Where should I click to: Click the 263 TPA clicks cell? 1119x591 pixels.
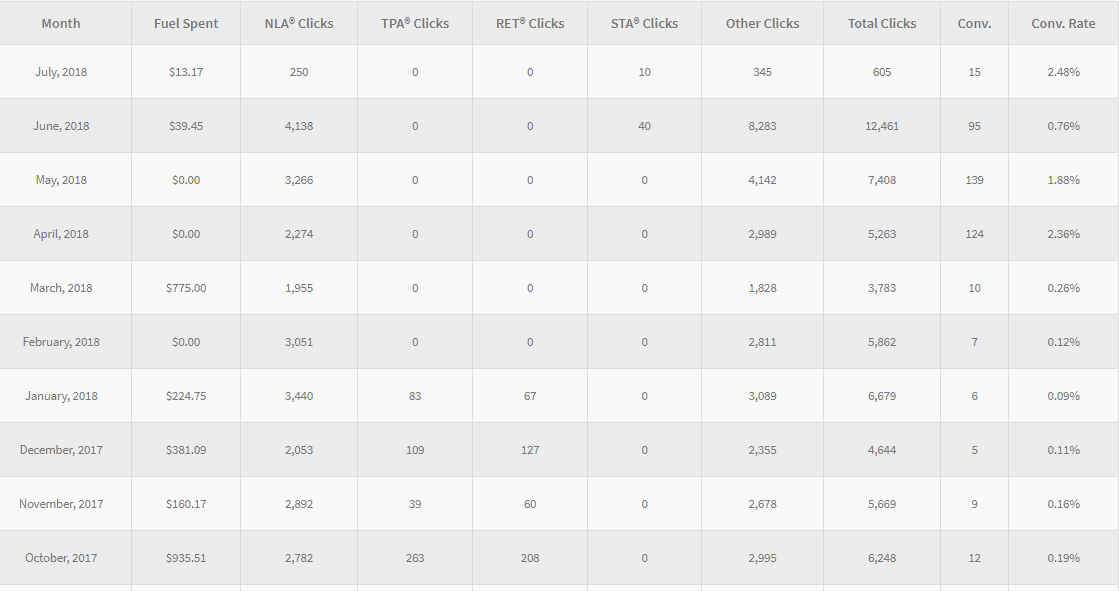coord(415,557)
